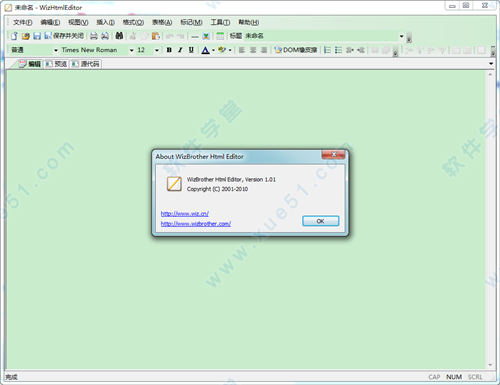Open the 文件(F) menu
Viewport: 500px width, 385px height.
pyautogui.click(x=23, y=22)
